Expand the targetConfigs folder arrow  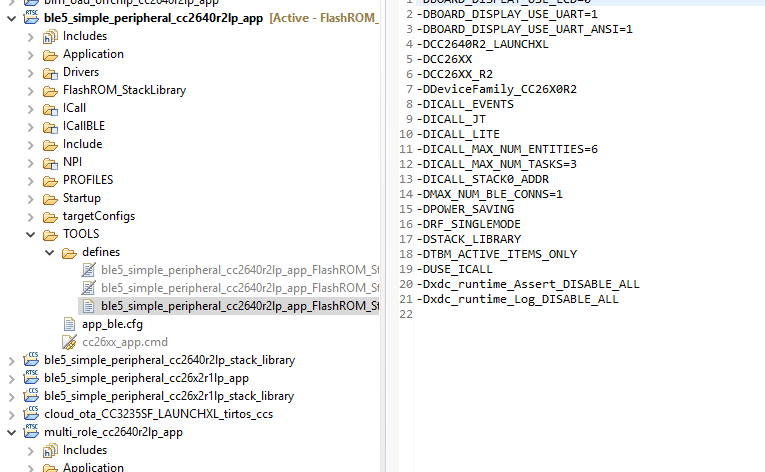click(30, 217)
